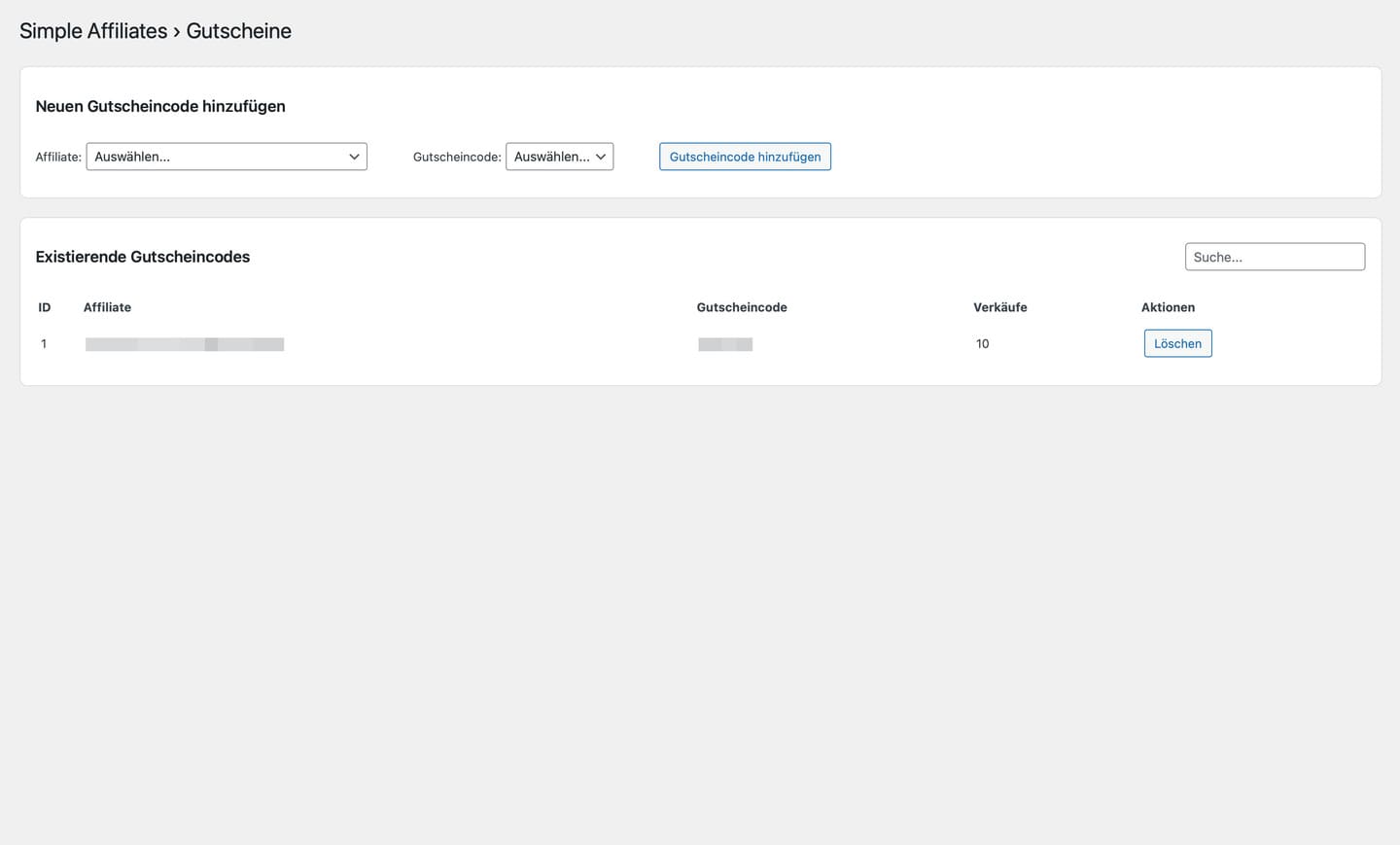The width and height of the screenshot is (1400, 845).
Task: Click the 'Neuen Gutscheincode hinzufügen' section heading
Action: [x=160, y=106]
